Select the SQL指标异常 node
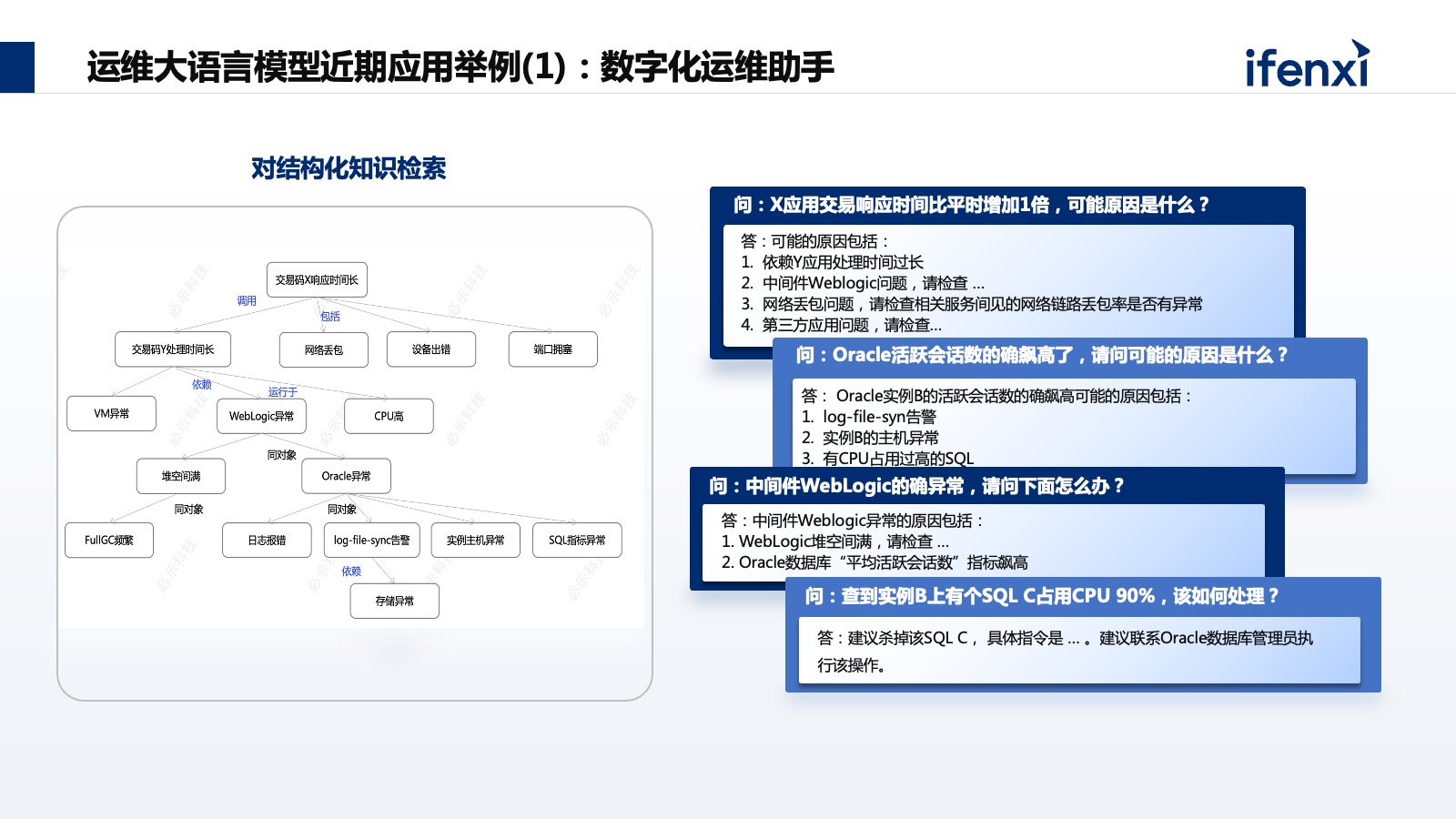 click(x=577, y=540)
